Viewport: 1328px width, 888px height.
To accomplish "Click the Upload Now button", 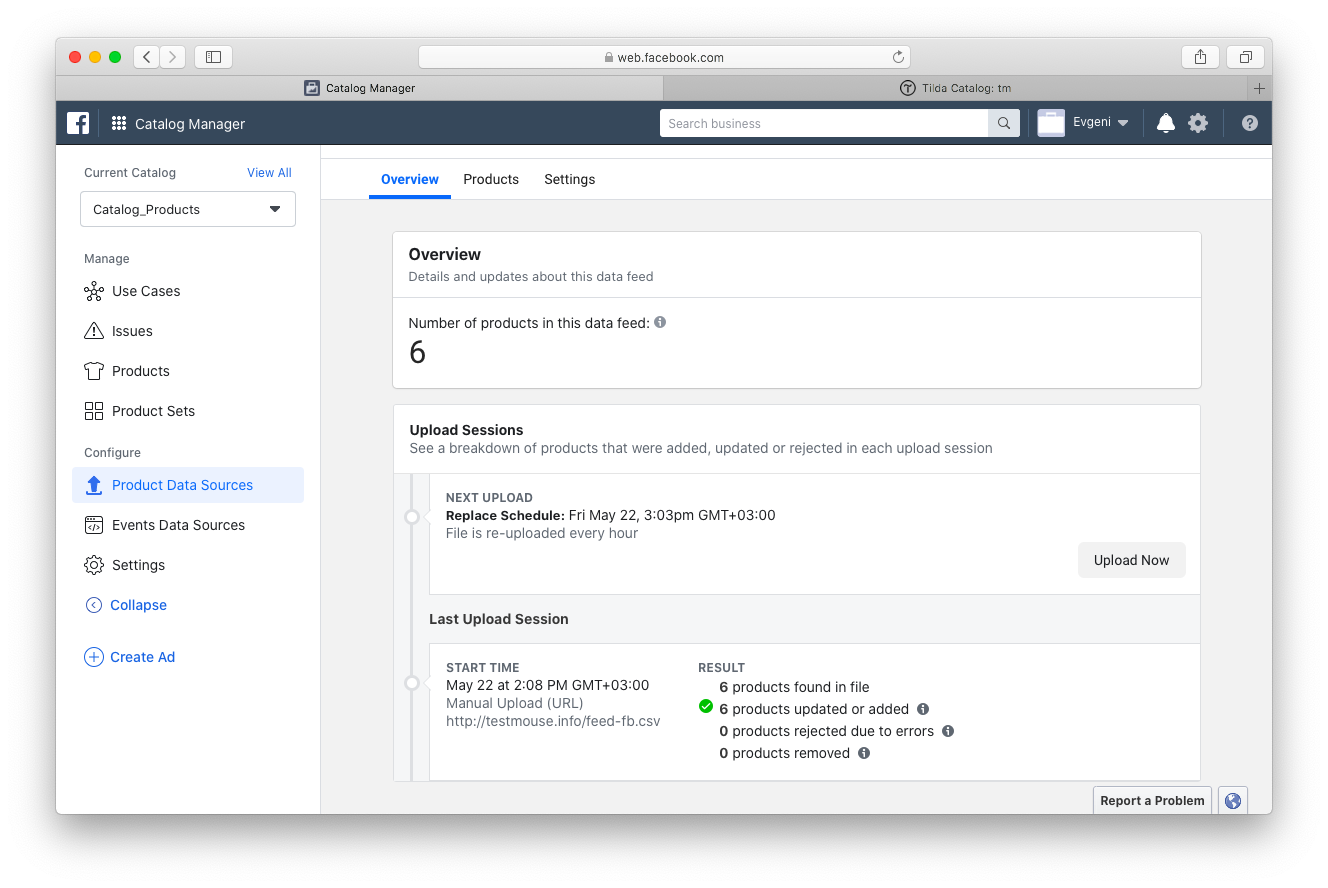I will [1131, 560].
